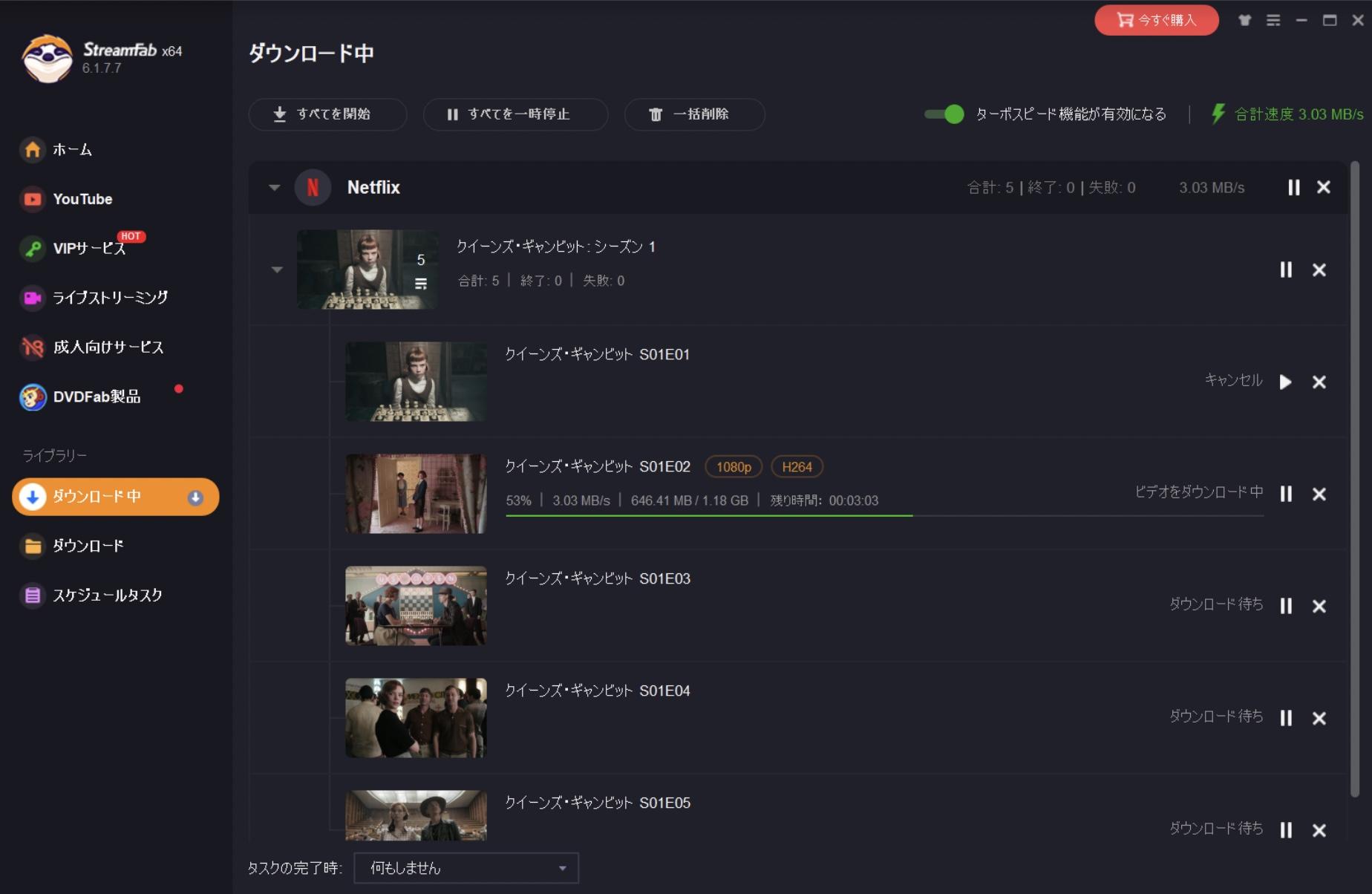
Task: Open ライブストリーミング in the sidebar
Action: [94, 298]
